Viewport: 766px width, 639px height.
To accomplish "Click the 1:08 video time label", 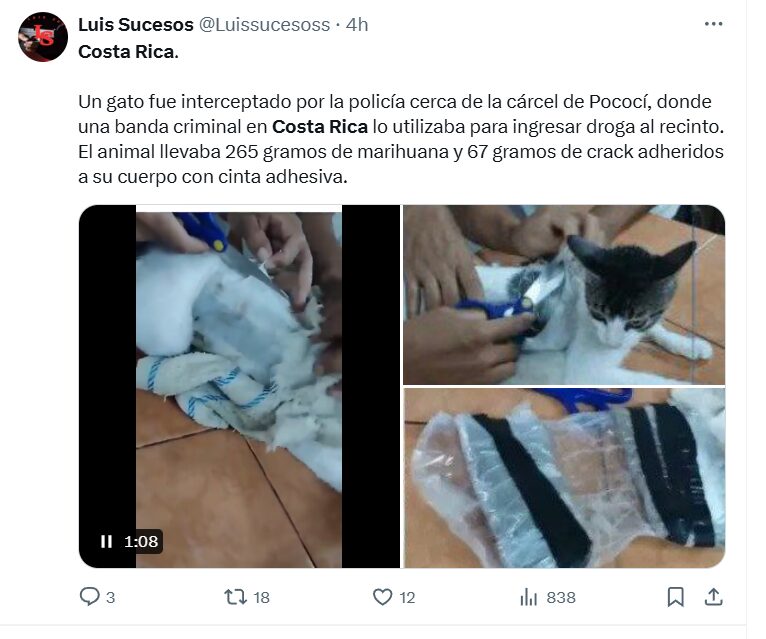I will pyautogui.click(x=141, y=541).
